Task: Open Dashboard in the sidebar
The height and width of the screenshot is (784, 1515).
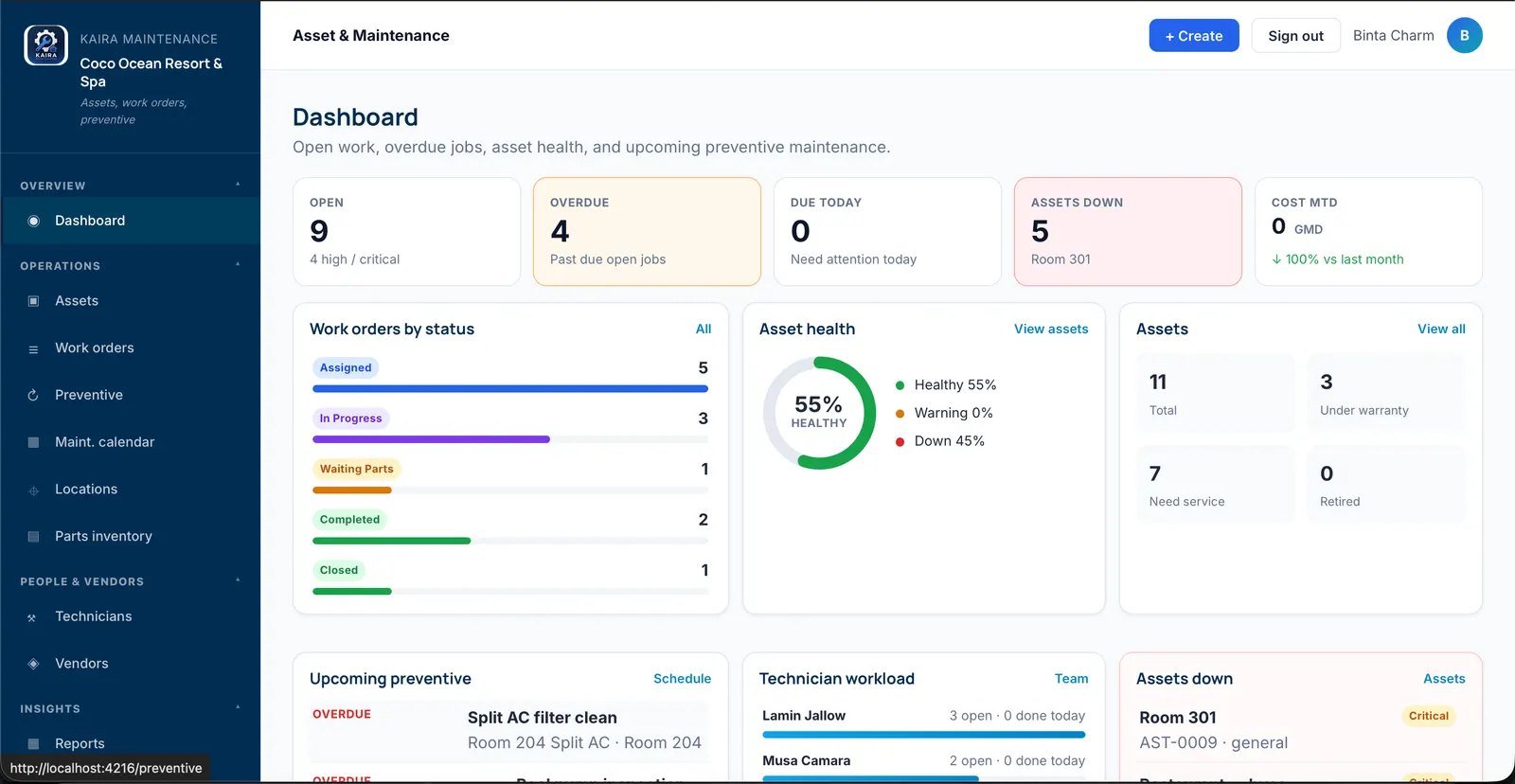Action: 131,221
